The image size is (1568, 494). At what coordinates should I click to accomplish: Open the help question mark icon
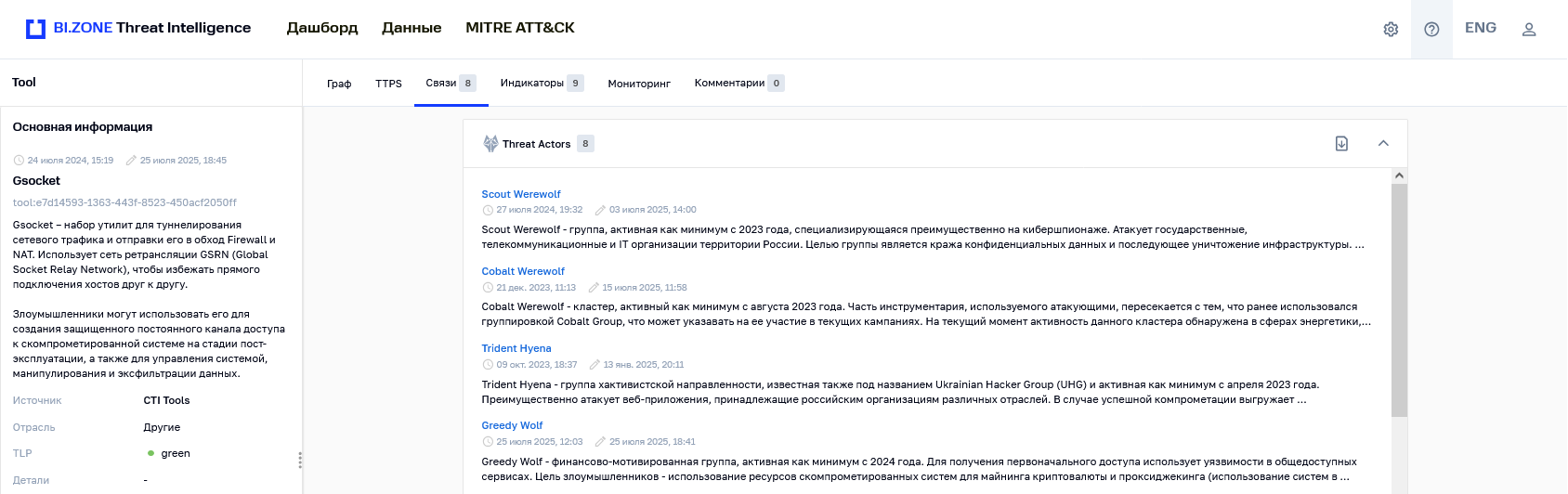point(1431,30)
